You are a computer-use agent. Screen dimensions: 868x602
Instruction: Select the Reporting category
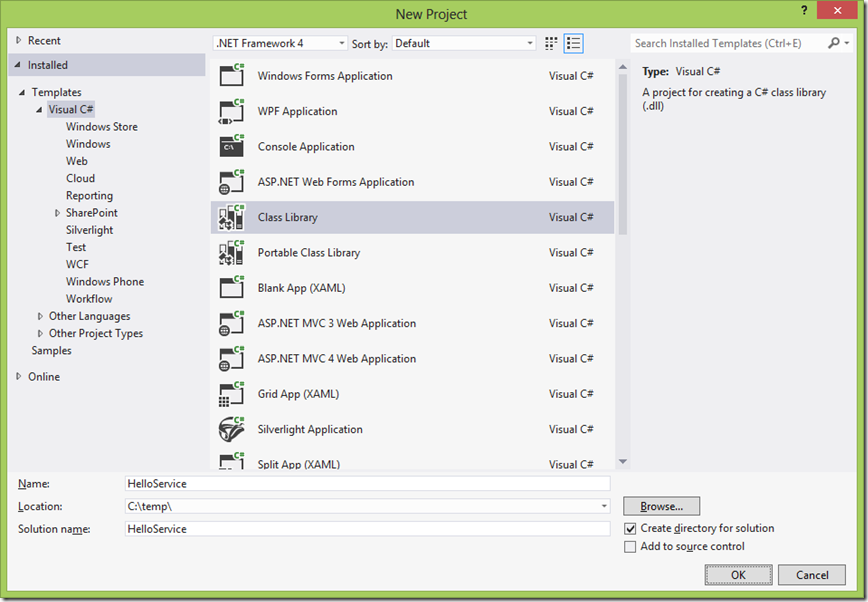[89, 195]
